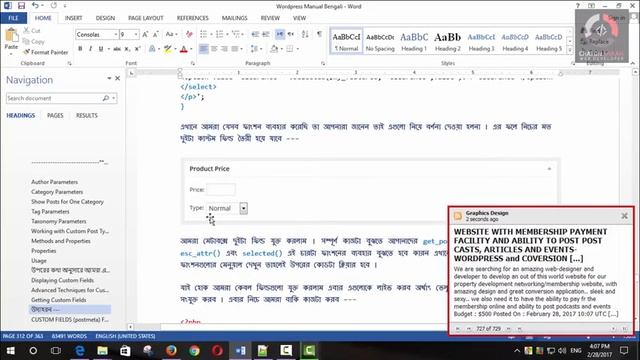Select the 'Tag Parameters' heading

(50, 211)
